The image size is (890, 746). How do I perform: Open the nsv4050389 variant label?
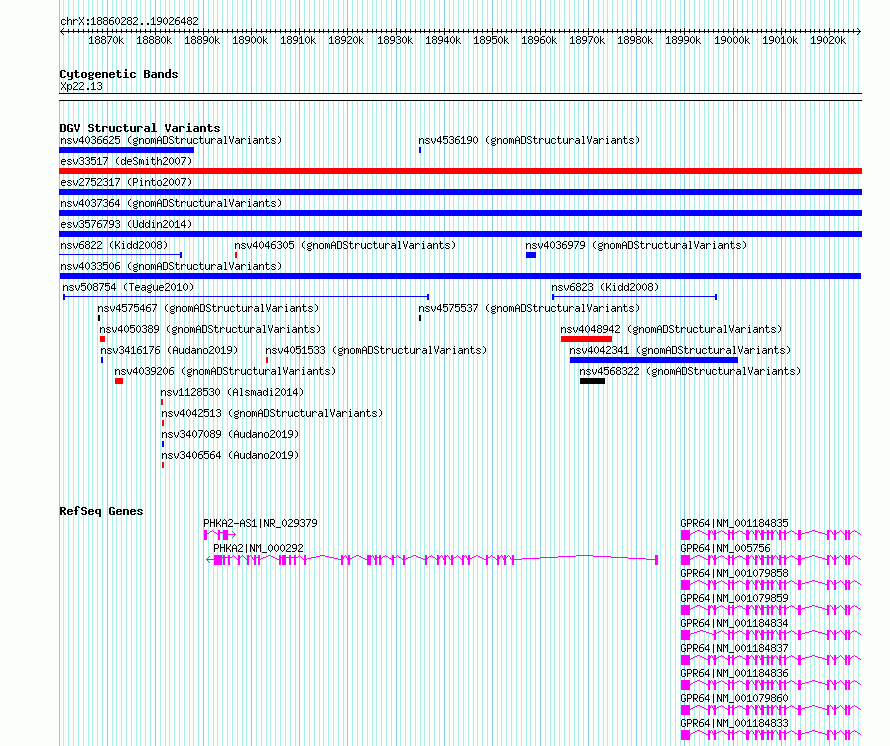210,329
